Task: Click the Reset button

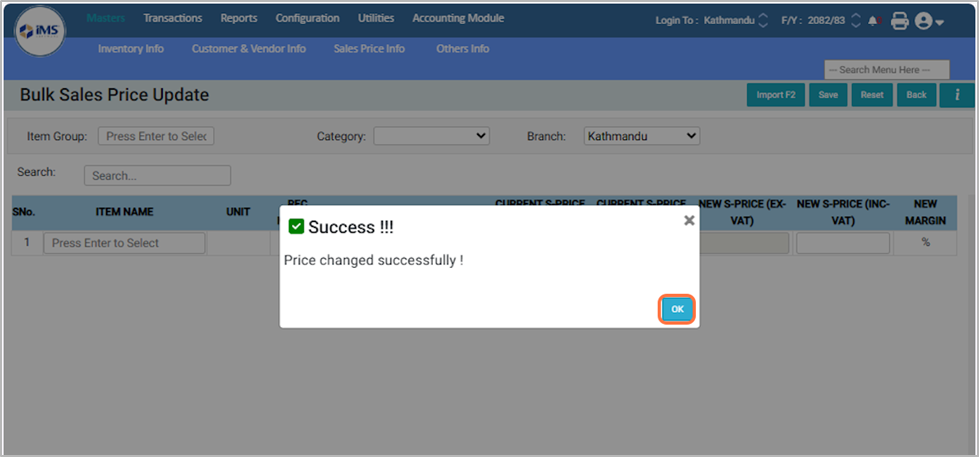Action: (872, 95)
